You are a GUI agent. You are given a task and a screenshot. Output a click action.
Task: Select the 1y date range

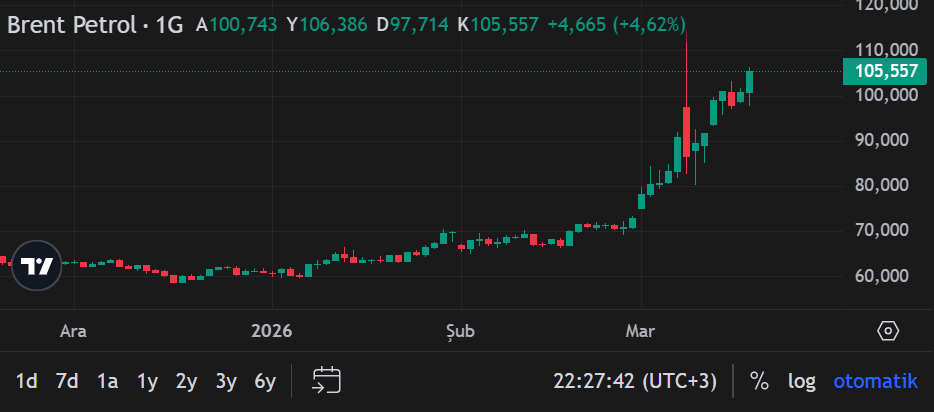click(x=147, y=381)
